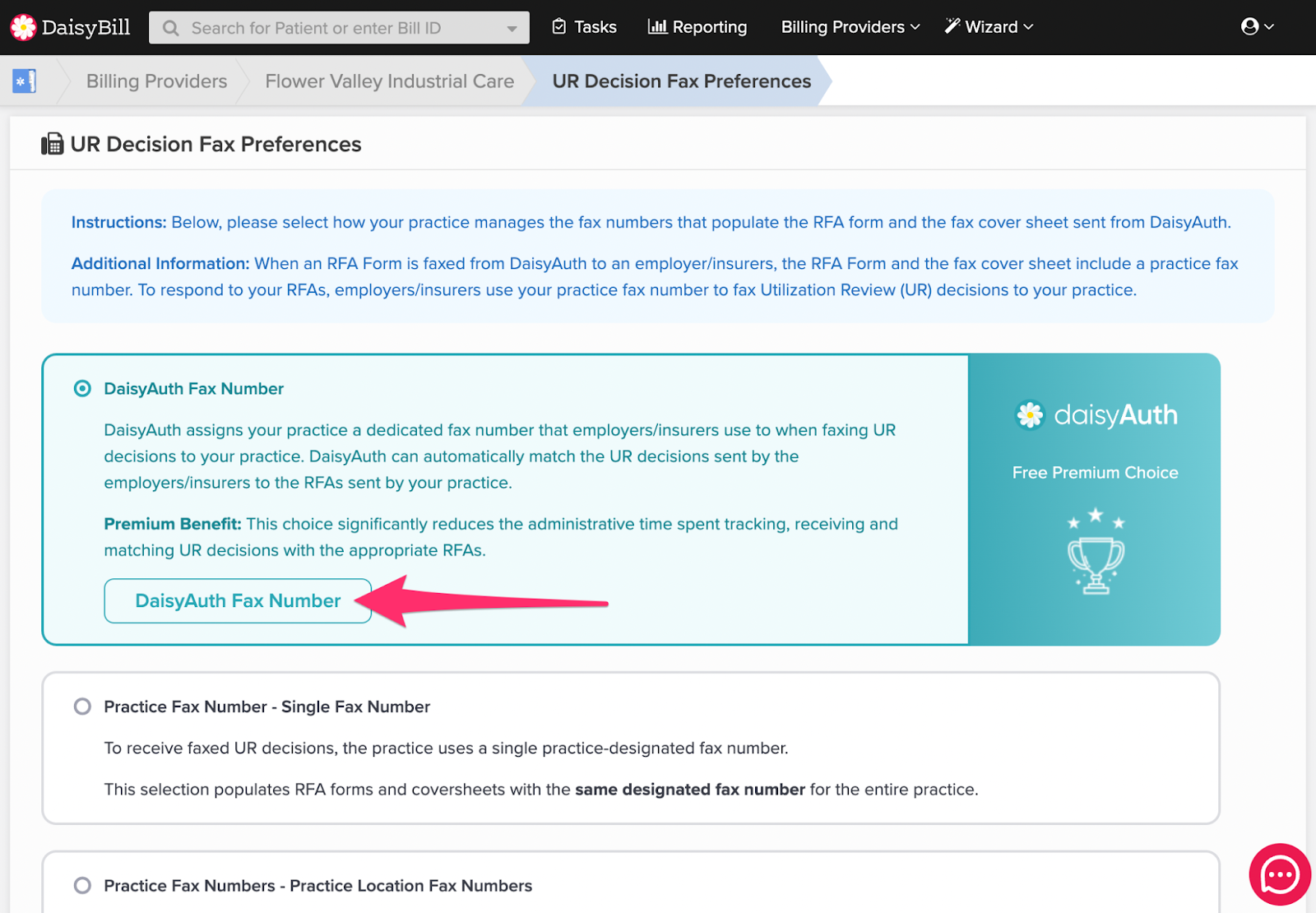This screenshot has height=913, width=1316.
Task: Go to Flower Valley Industrial Care breadcrumb
Action: click(x=389, y=81)
